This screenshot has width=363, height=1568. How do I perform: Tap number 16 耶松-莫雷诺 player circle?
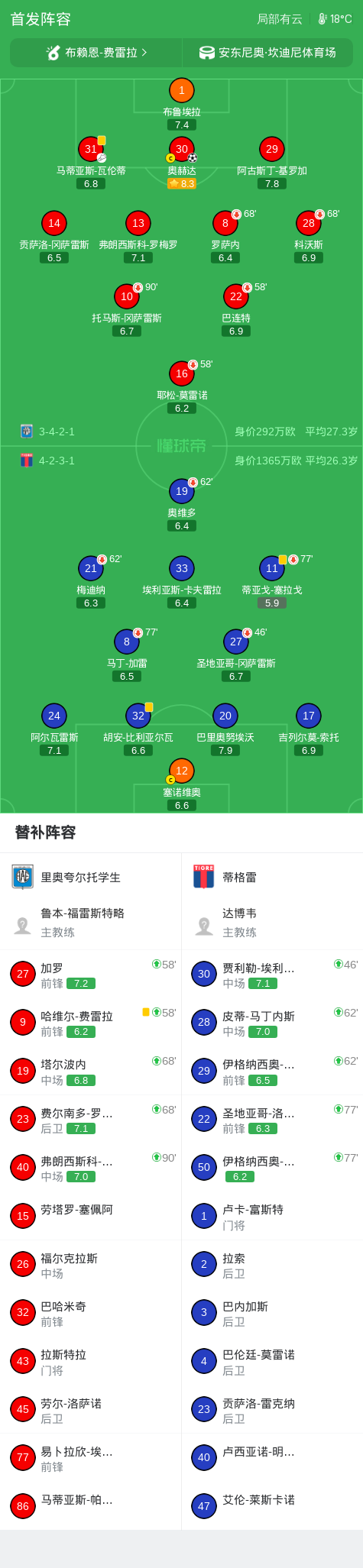(181, 373)
